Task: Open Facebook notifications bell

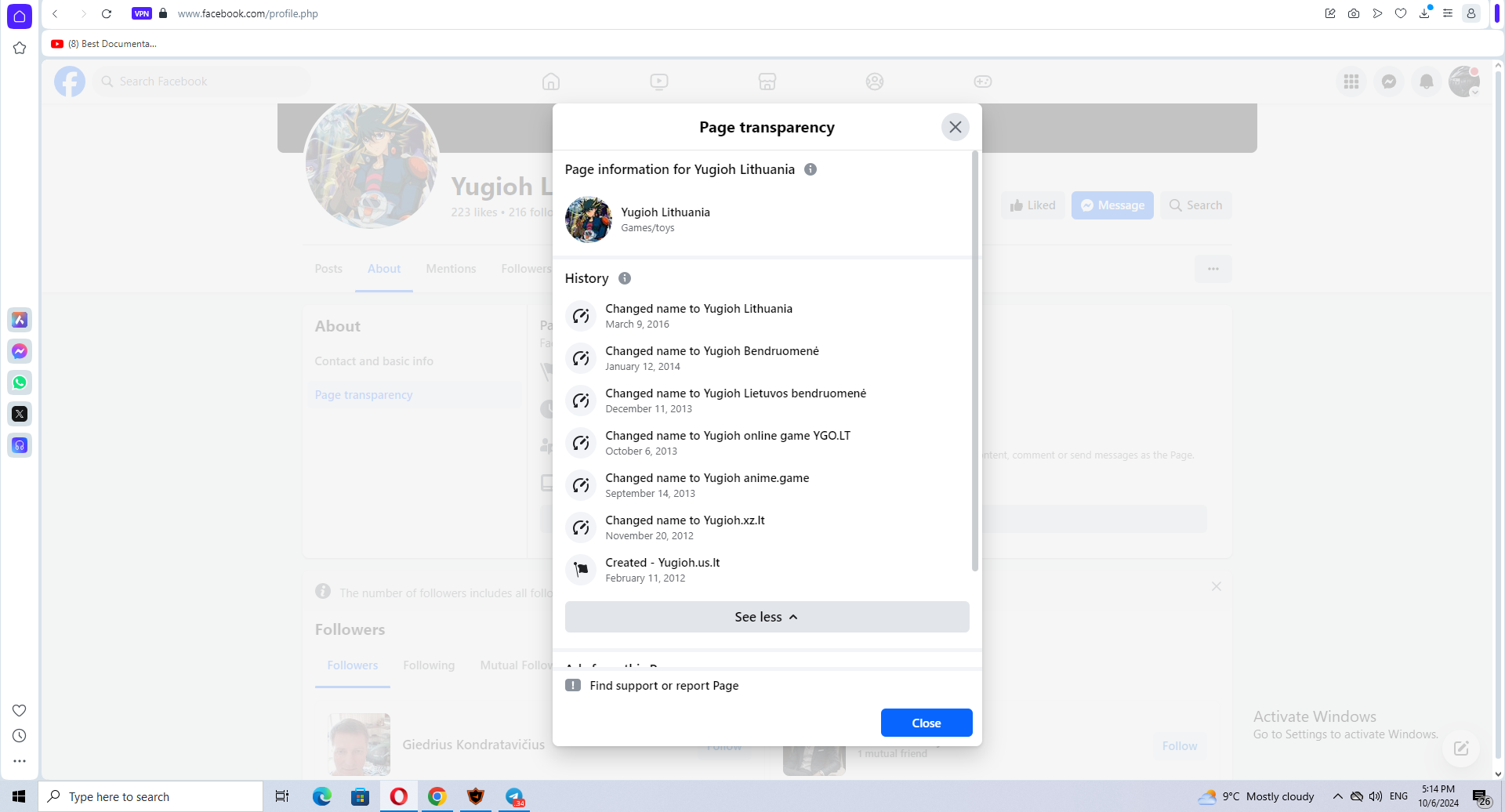Action: coord(1427,82)
